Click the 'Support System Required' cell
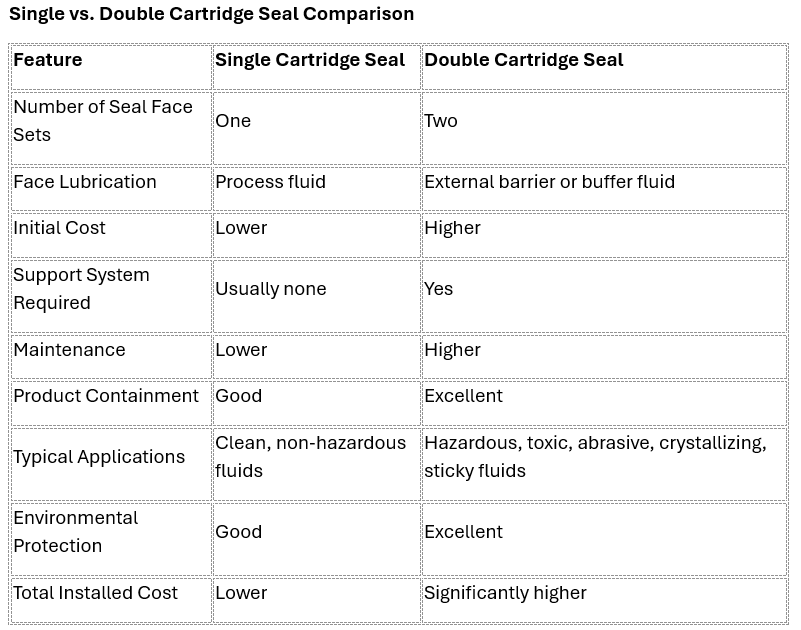Screen dimensions: 801x630 tap(111, 296)
